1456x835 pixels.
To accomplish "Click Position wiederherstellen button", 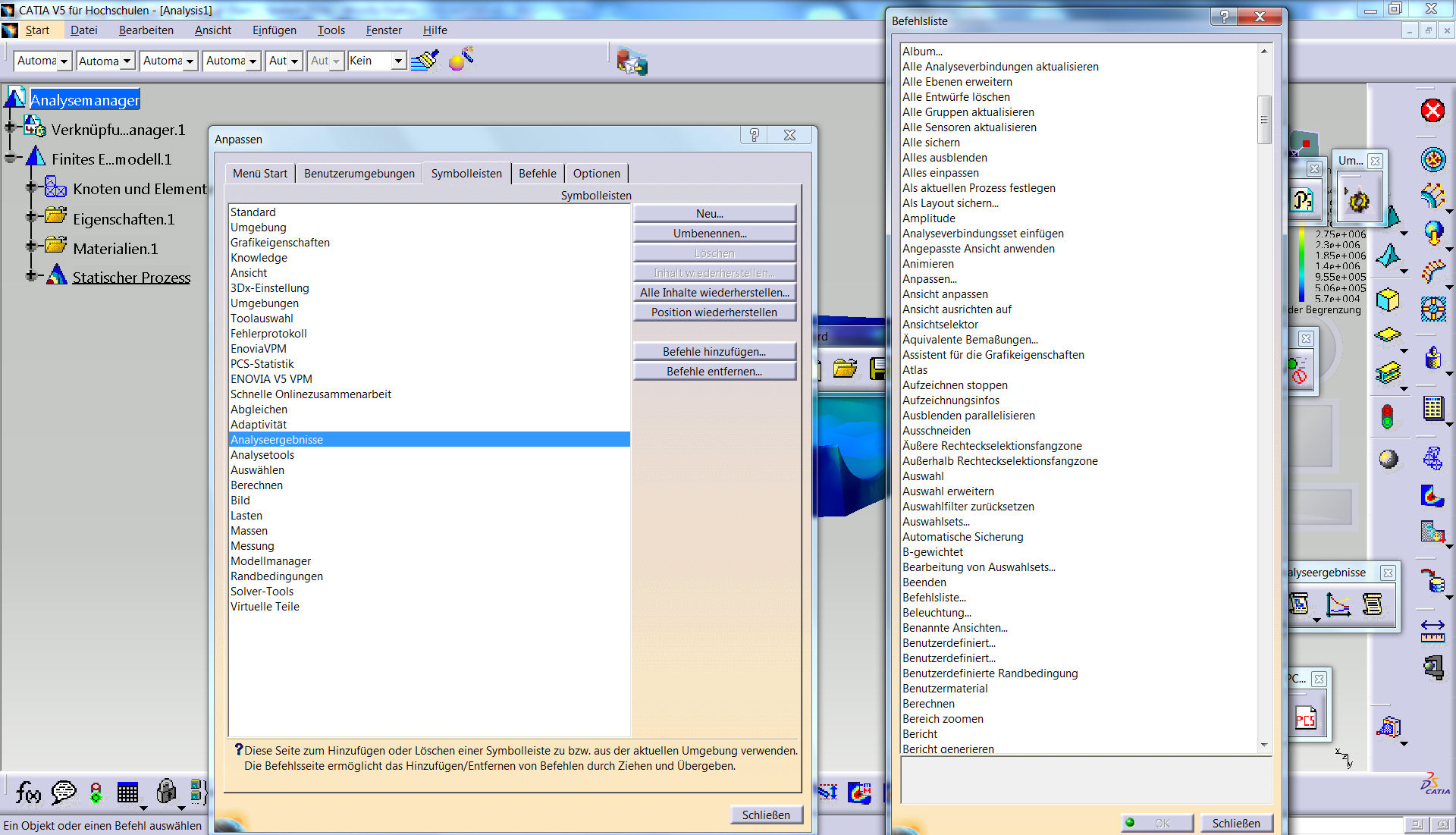I will tap(714, 312).
